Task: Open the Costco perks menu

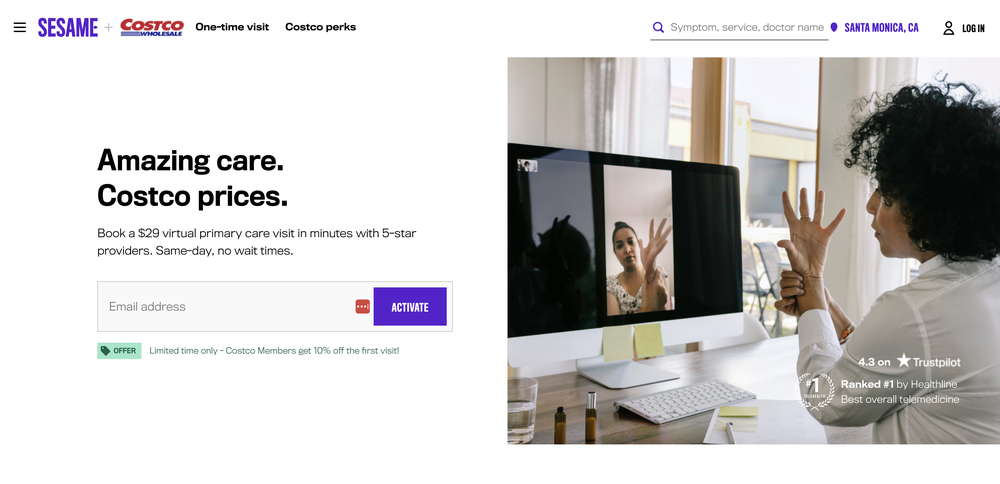Action: (320, 27)
